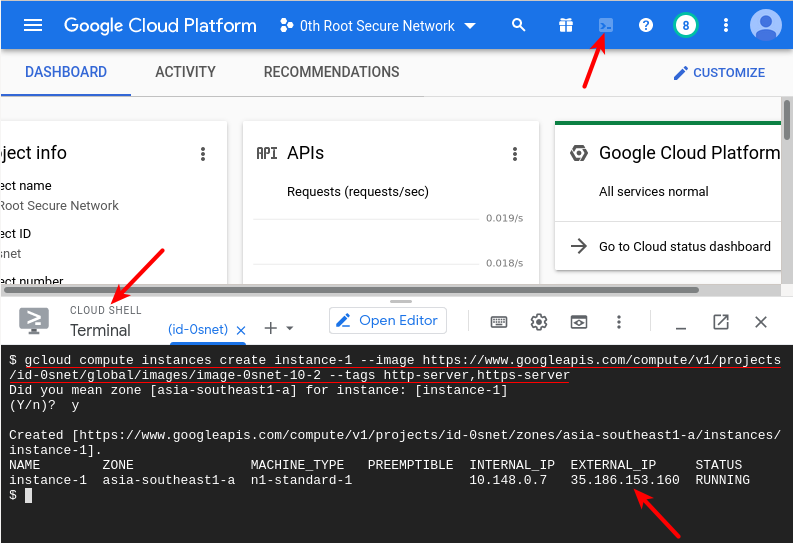793x543 pixels.
Task: Activate Cloud Shell from top bar
Action: (605, 25)
